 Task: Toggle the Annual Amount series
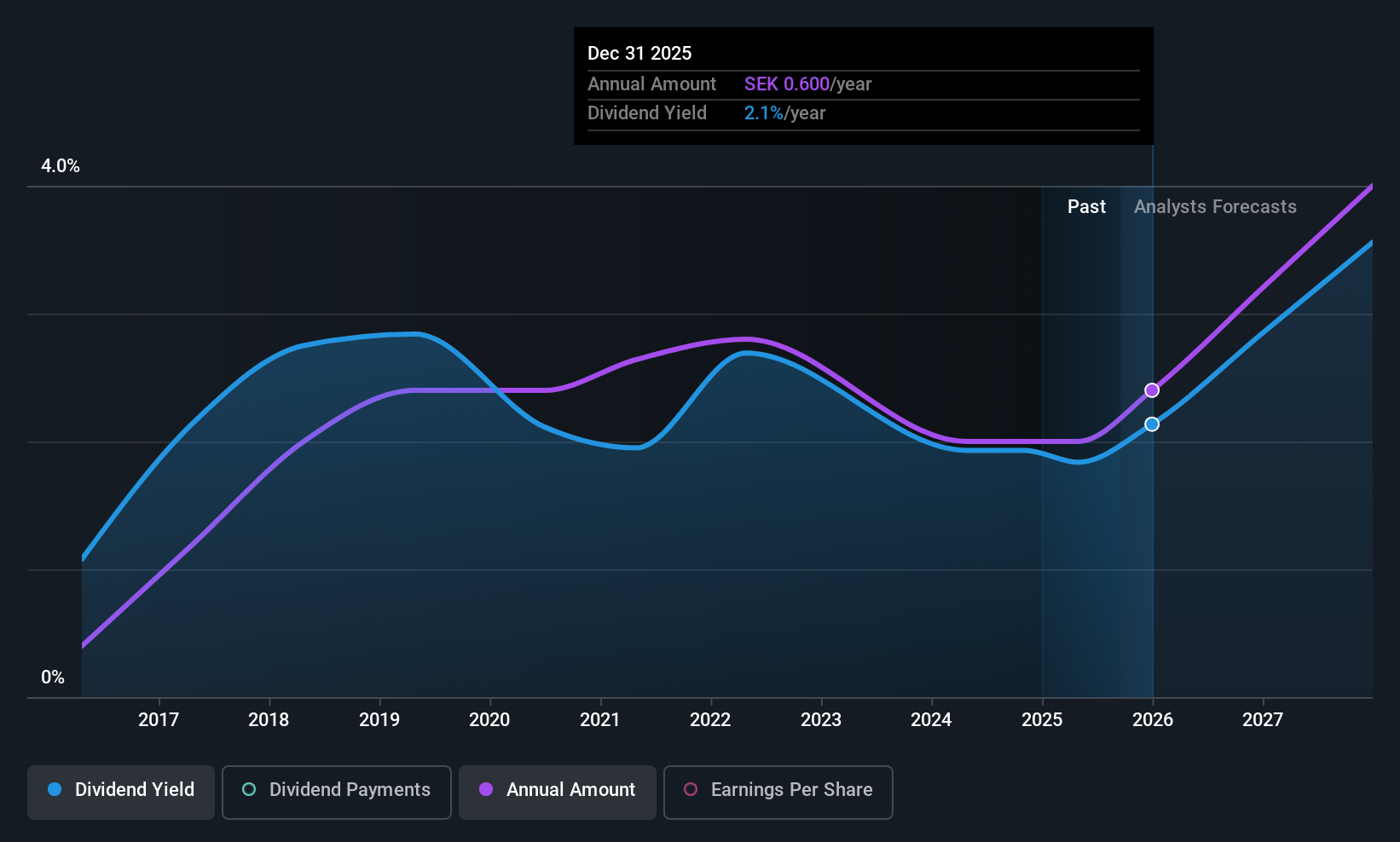pos(558,793)
